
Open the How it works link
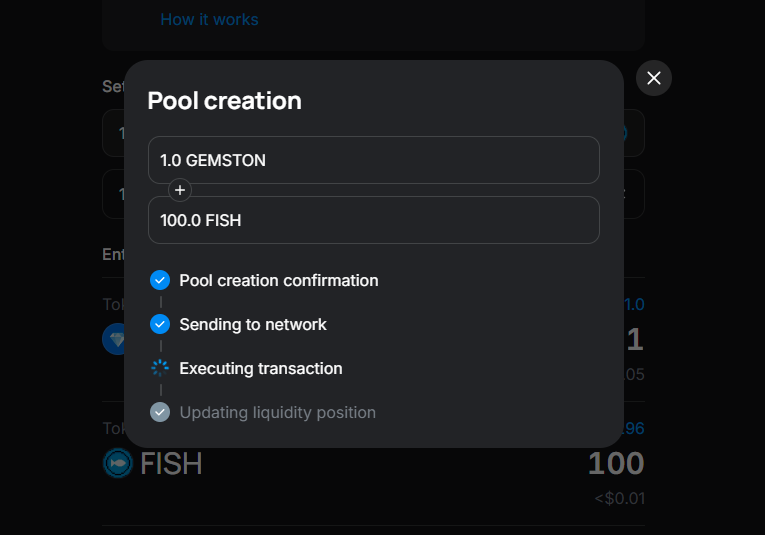[209, 19]
